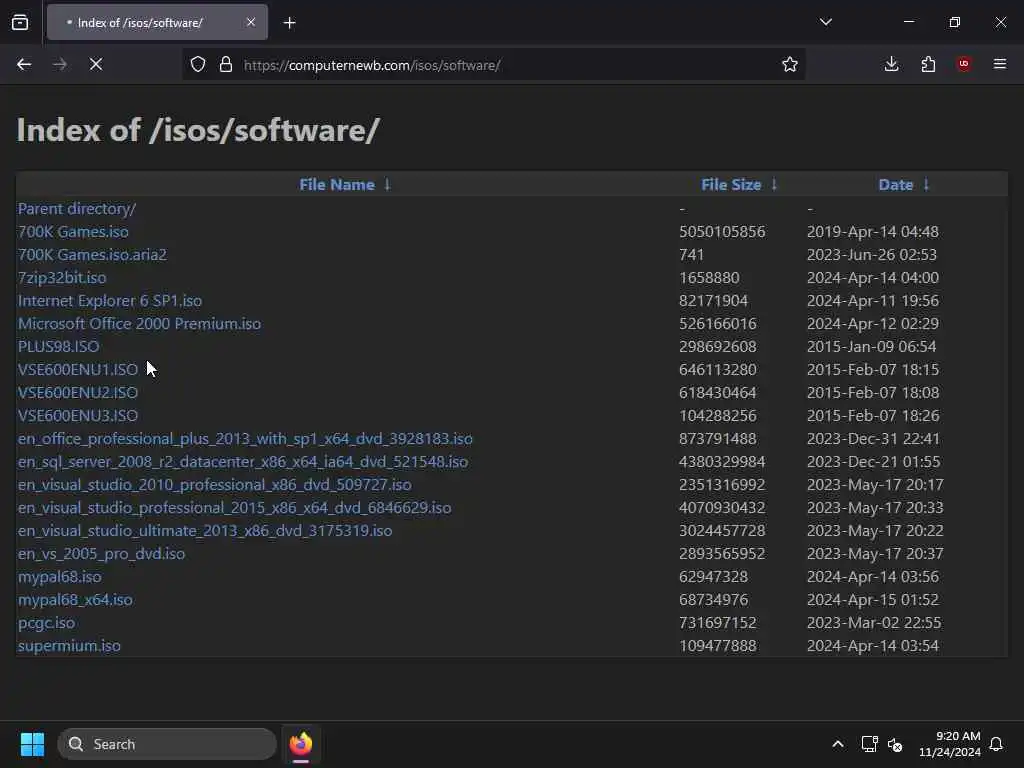Sort descending by File Size arrow
Screen dimensions: 1024x768
pyautogui.click(x=774, y=185)
